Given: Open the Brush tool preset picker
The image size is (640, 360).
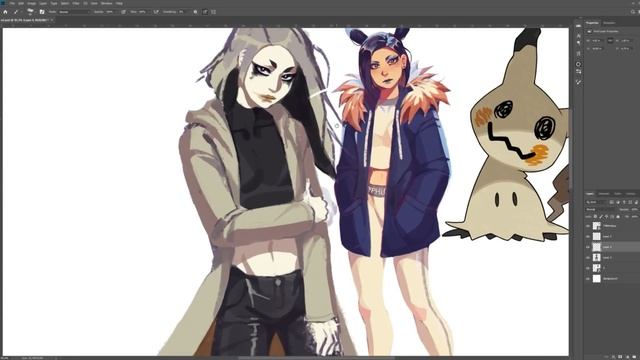Looking at the screenshot, I should point(17,12).
